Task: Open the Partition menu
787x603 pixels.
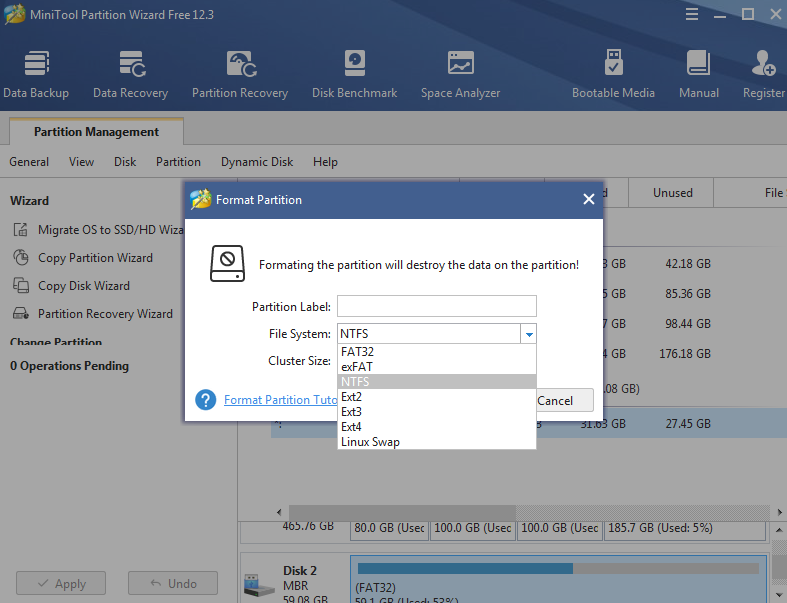Action: click(178, 162)
